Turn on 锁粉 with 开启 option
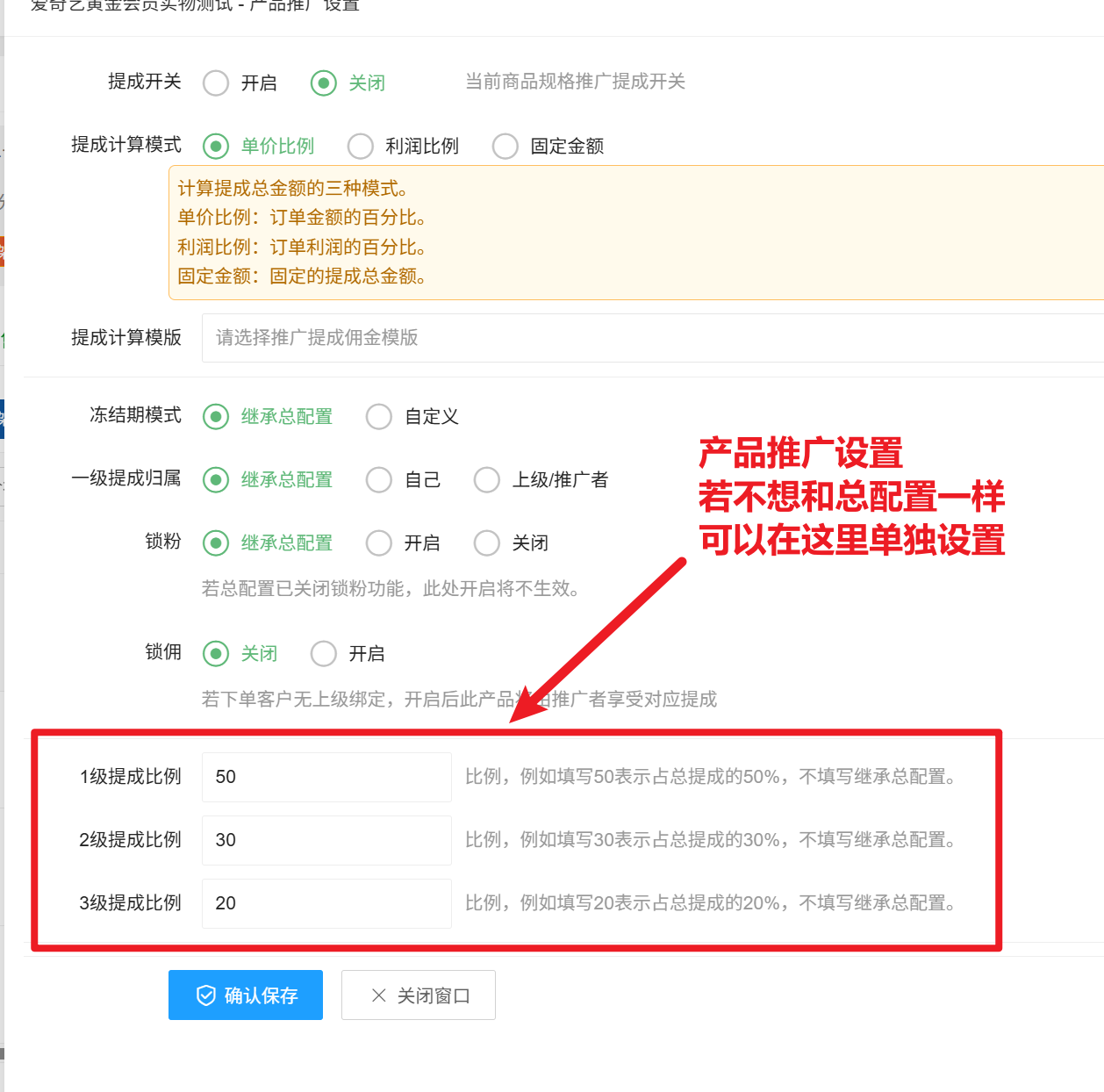The width and height of the screenshot is (1104, 1092). [379, 543]
